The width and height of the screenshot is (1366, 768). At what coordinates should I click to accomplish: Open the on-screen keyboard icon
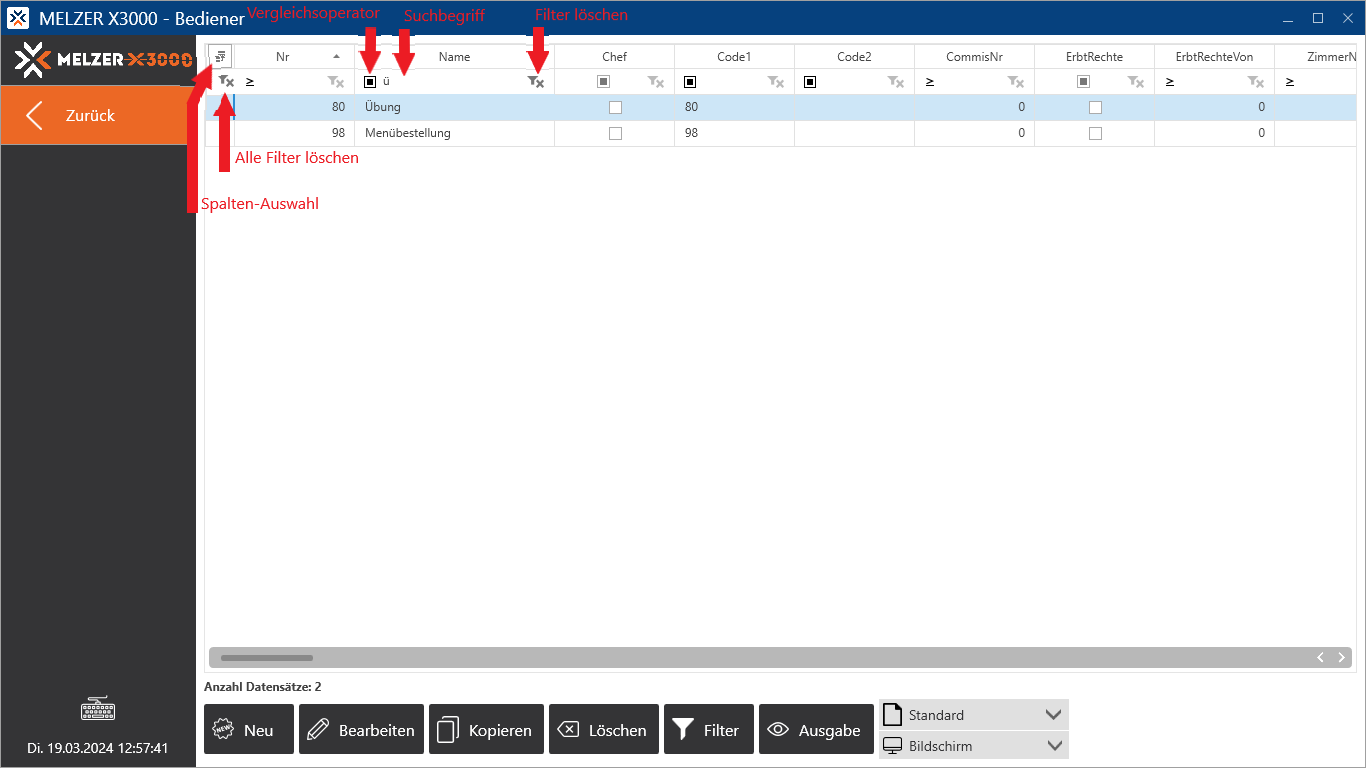tap(98, 710)
